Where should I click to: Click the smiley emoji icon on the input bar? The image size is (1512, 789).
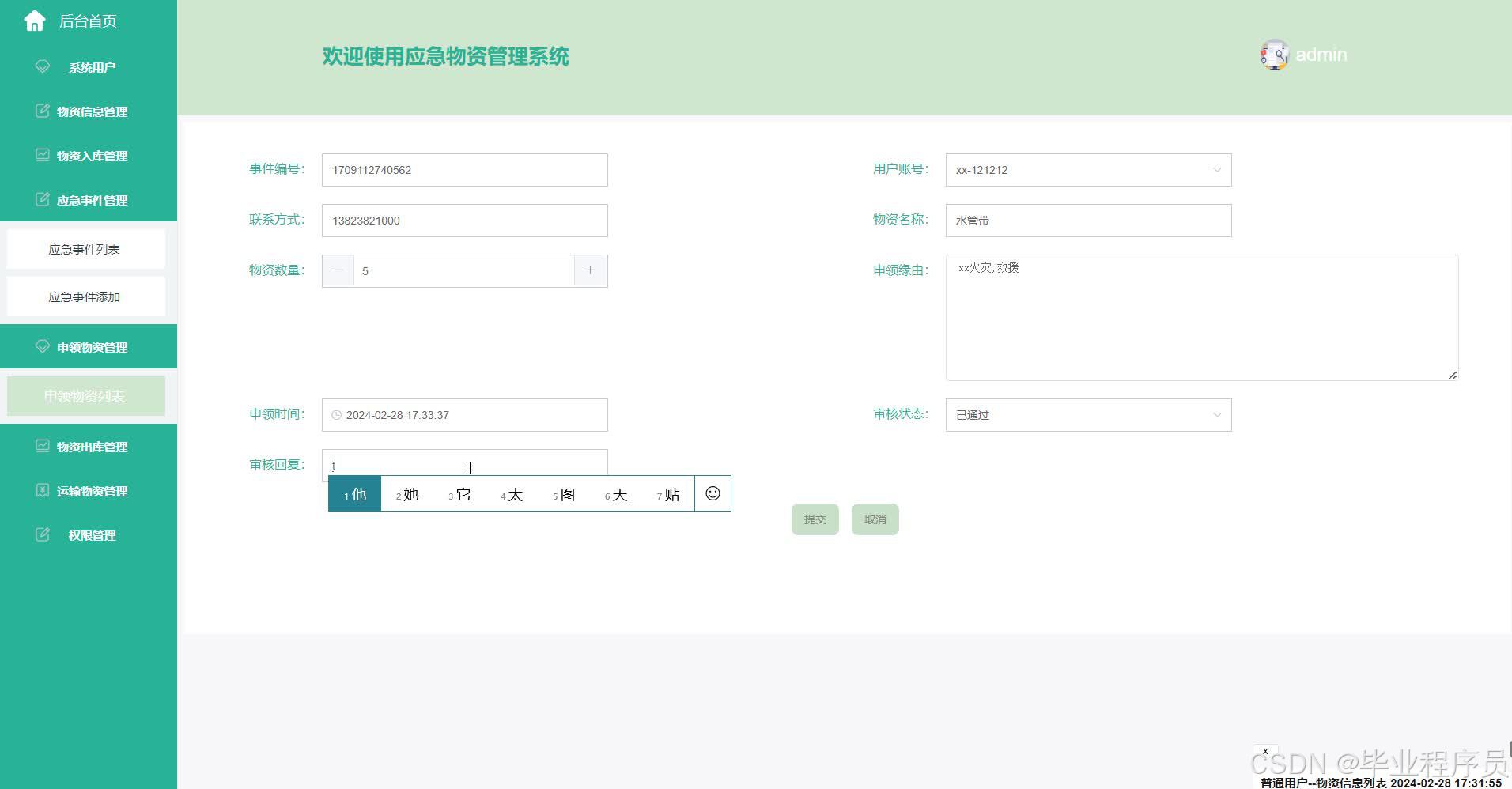tap(713, 493)
